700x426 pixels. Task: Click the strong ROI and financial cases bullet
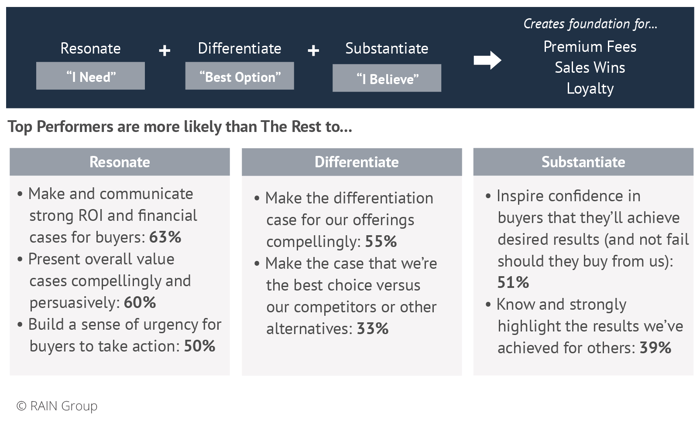click(x=113, y=215)
